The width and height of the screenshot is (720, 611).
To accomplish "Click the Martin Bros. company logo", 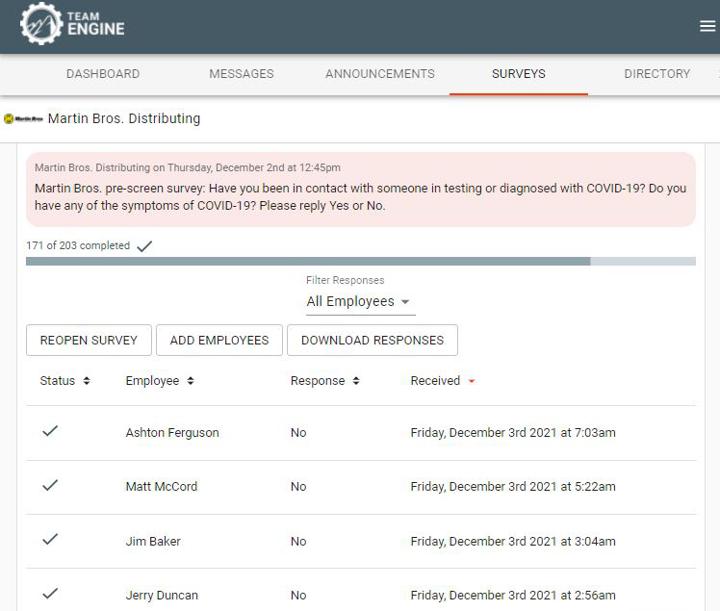I will pos(23,119).
